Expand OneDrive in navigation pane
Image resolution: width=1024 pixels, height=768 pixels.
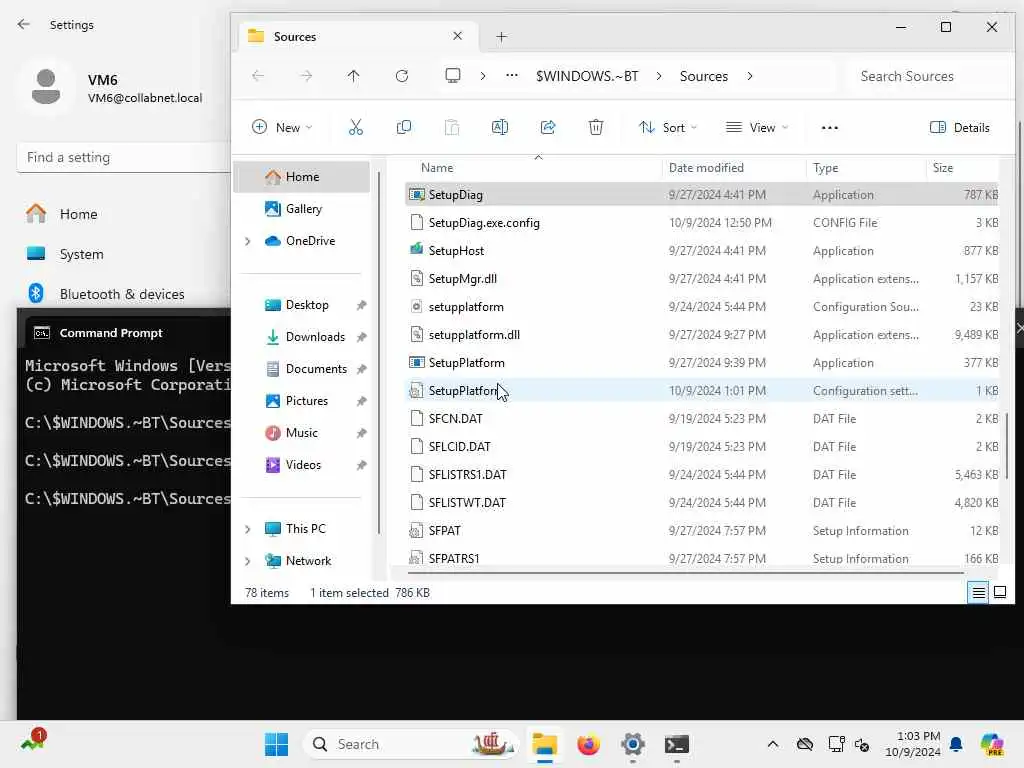click(x=248, y=241)
